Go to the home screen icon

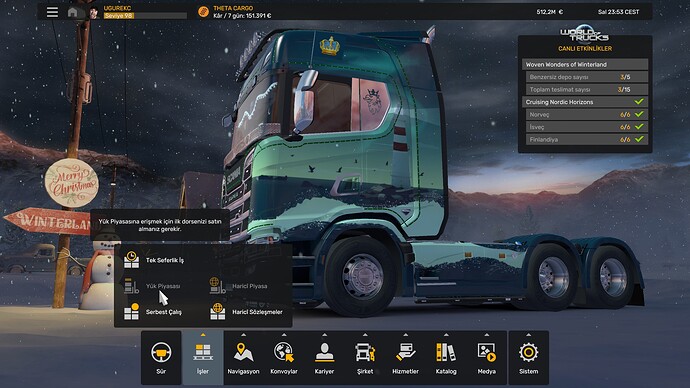(x=73, y=12)
